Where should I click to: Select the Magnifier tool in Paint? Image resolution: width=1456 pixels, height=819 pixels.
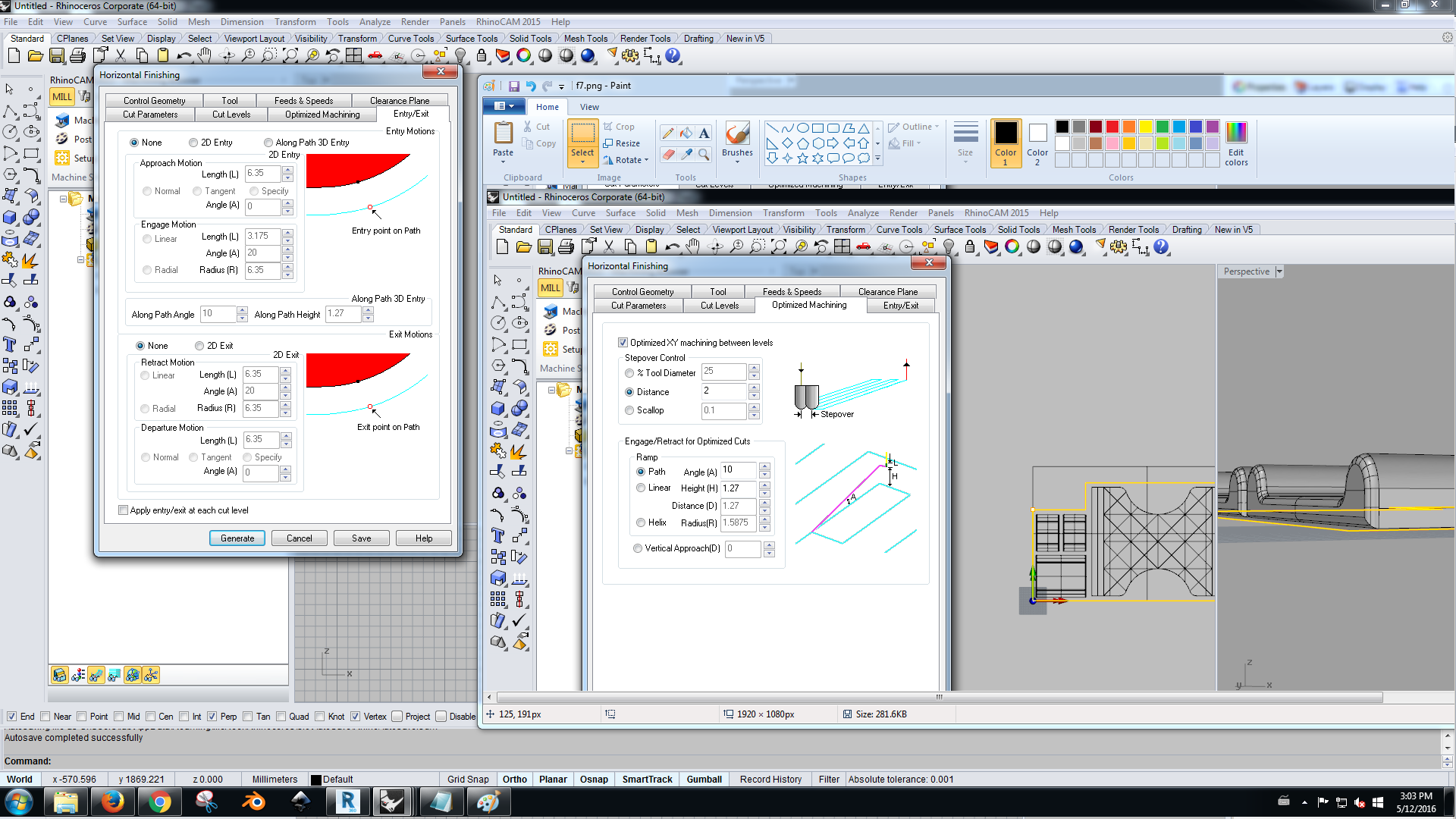click(704, 154)
